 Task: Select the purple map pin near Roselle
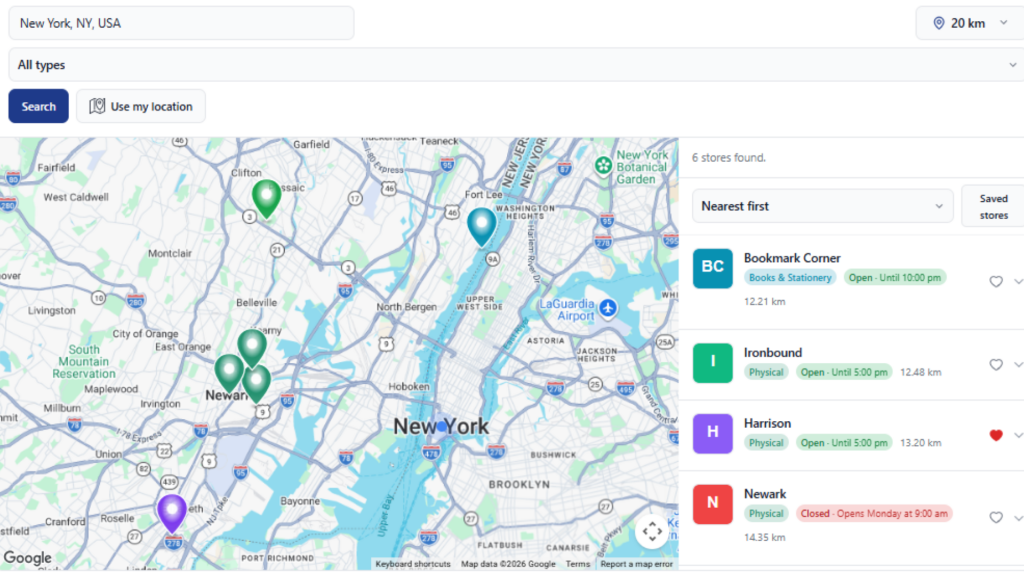tap(172, 513)
